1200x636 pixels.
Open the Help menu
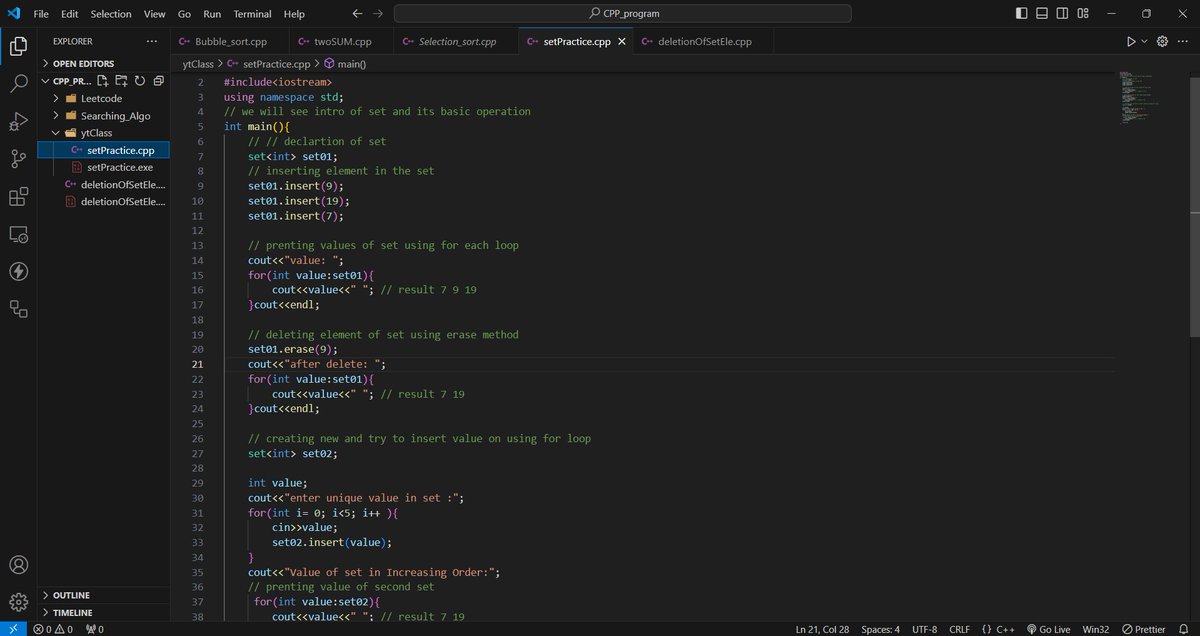pos(294,14)
